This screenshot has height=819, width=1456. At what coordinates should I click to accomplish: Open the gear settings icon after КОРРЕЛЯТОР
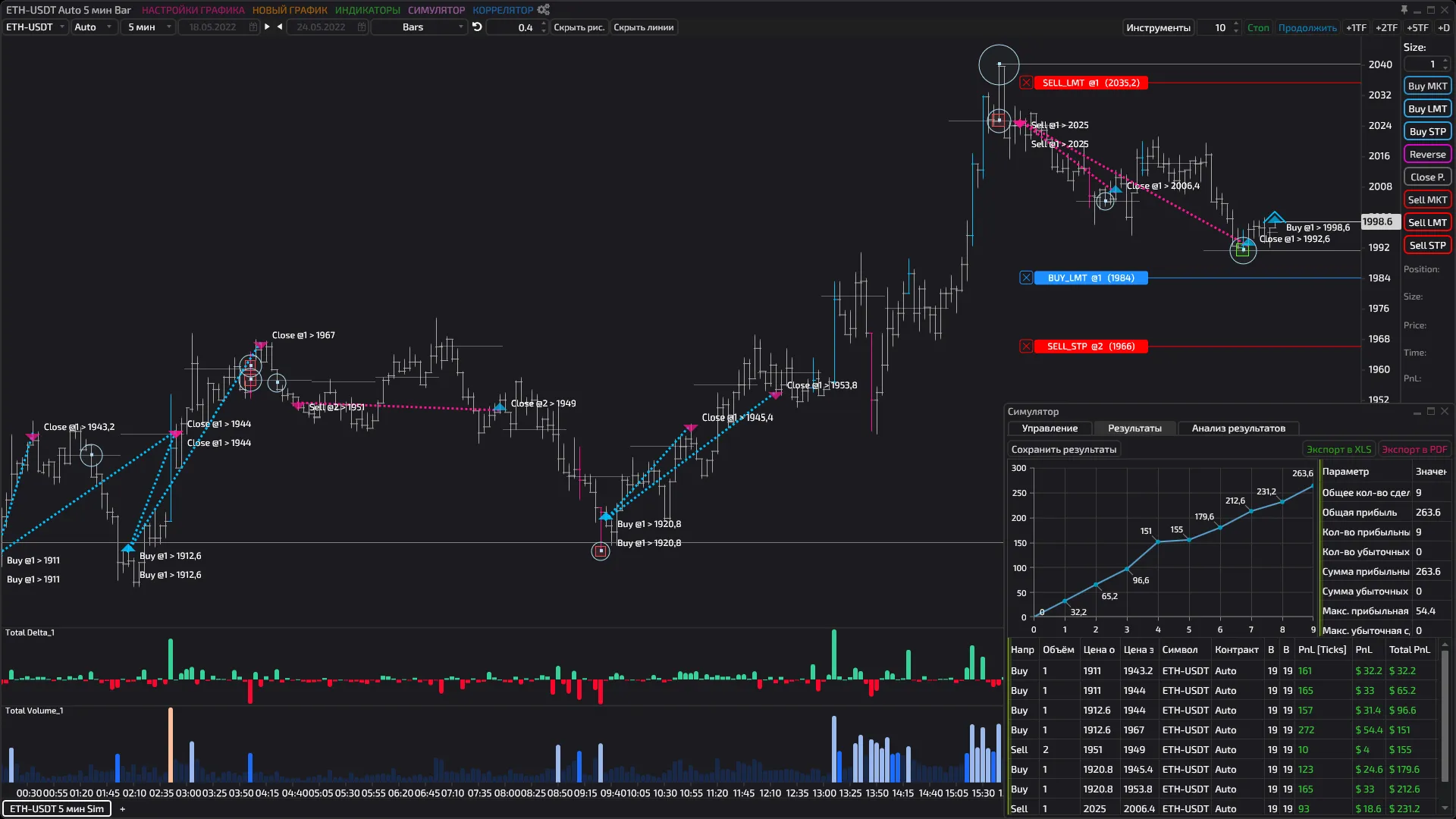(x=543, y=10)
